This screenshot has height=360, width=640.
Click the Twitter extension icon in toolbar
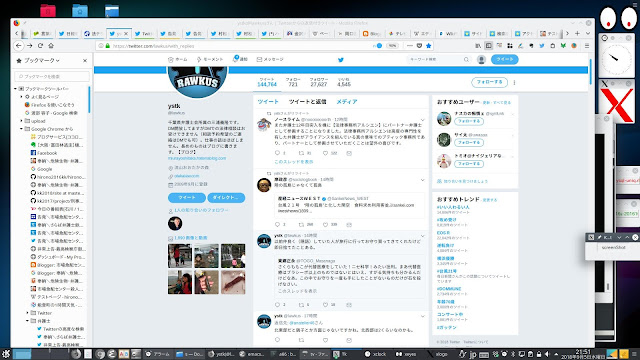coord(542,46)
